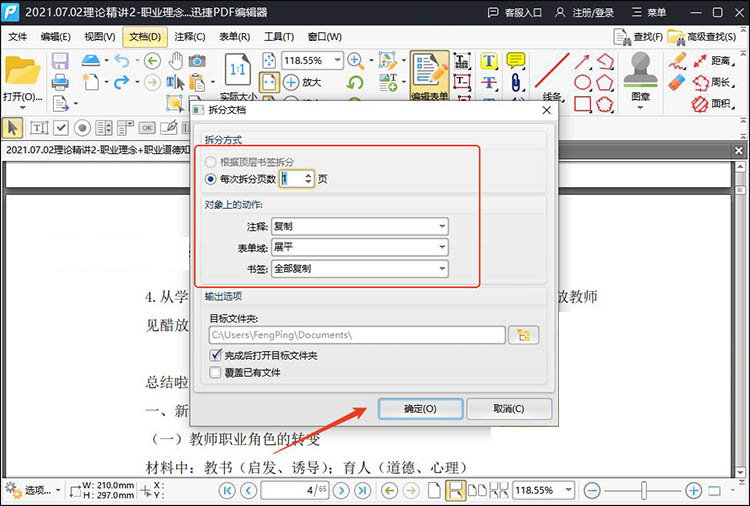Viewport: 750px width, 506px height.
Task: Select 根据顶层书签拆分 radio option
Action: point(210,162)
